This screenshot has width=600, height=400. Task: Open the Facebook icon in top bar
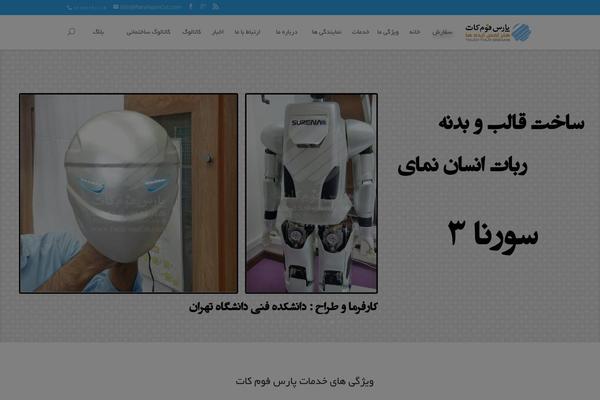(191, 6)
